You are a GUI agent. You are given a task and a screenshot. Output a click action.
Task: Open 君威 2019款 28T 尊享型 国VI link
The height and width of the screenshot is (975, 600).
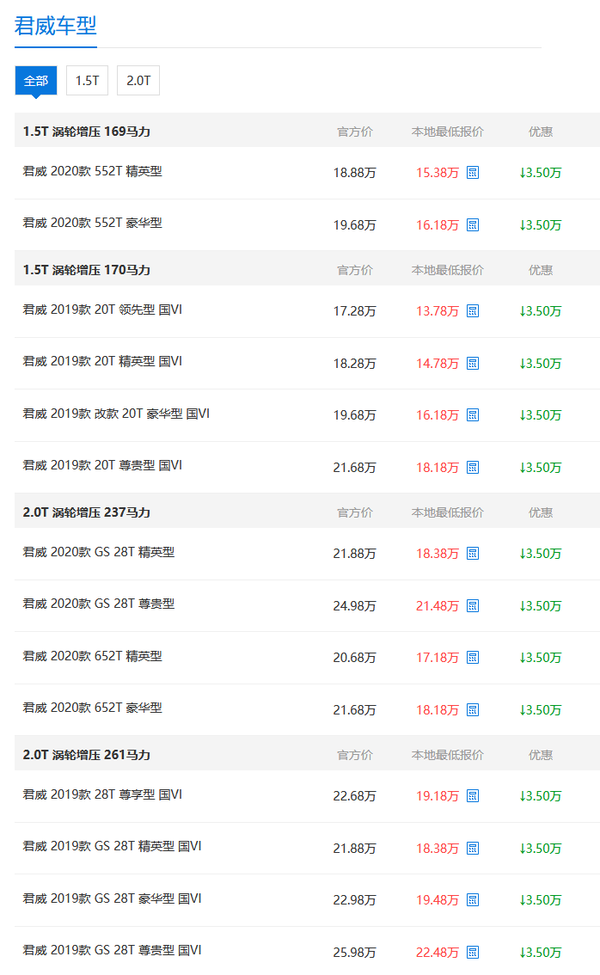pyautogui.click(x=103, y=795)
